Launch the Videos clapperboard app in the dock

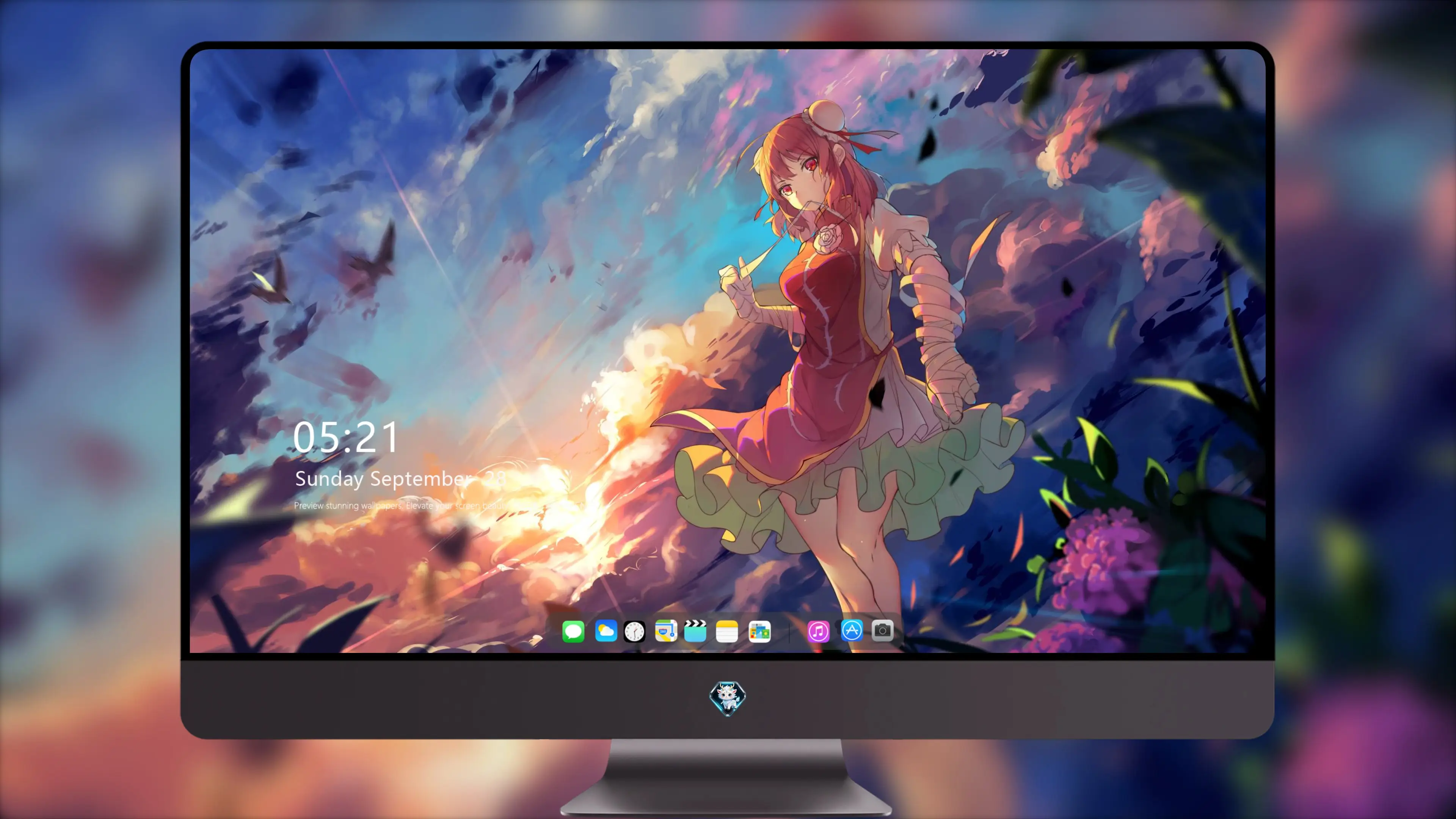(695, 631)
